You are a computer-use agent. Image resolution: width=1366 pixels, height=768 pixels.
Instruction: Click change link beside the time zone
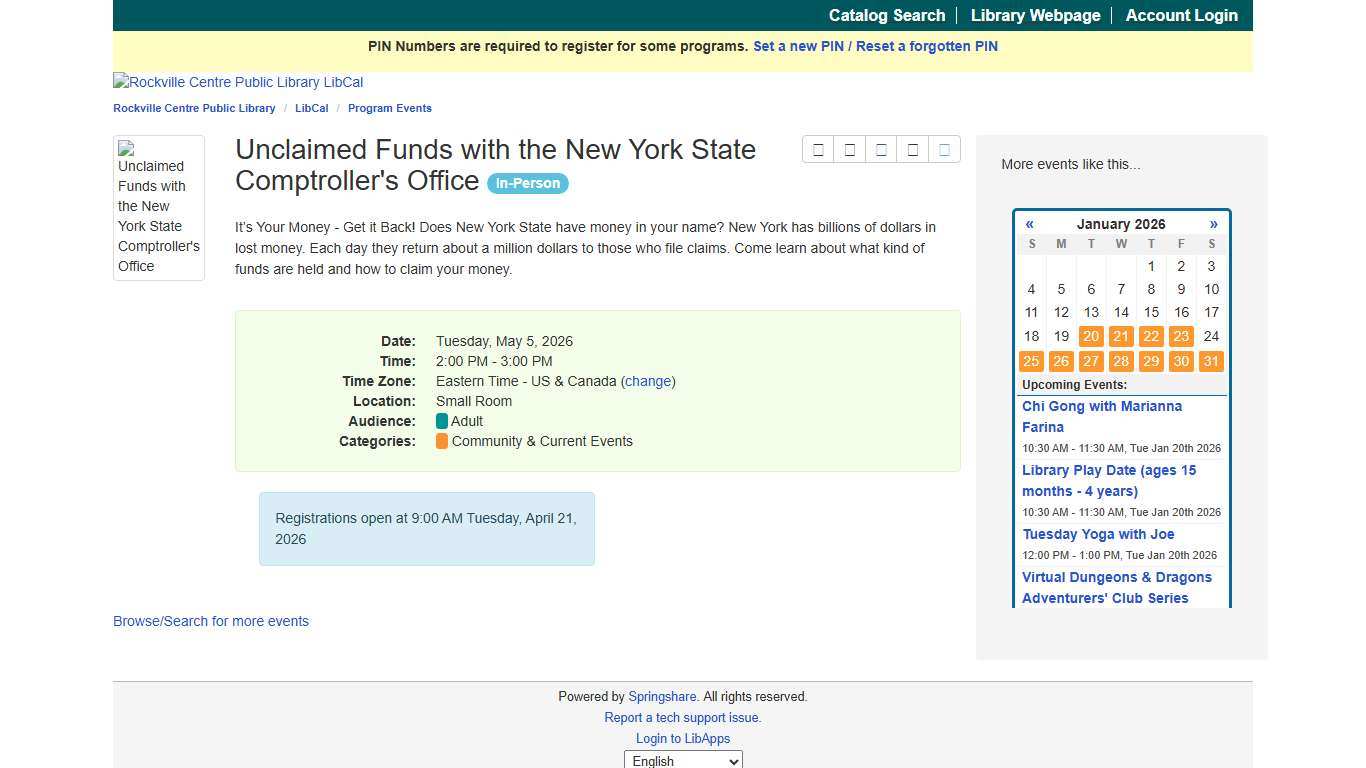coord(648,381)
